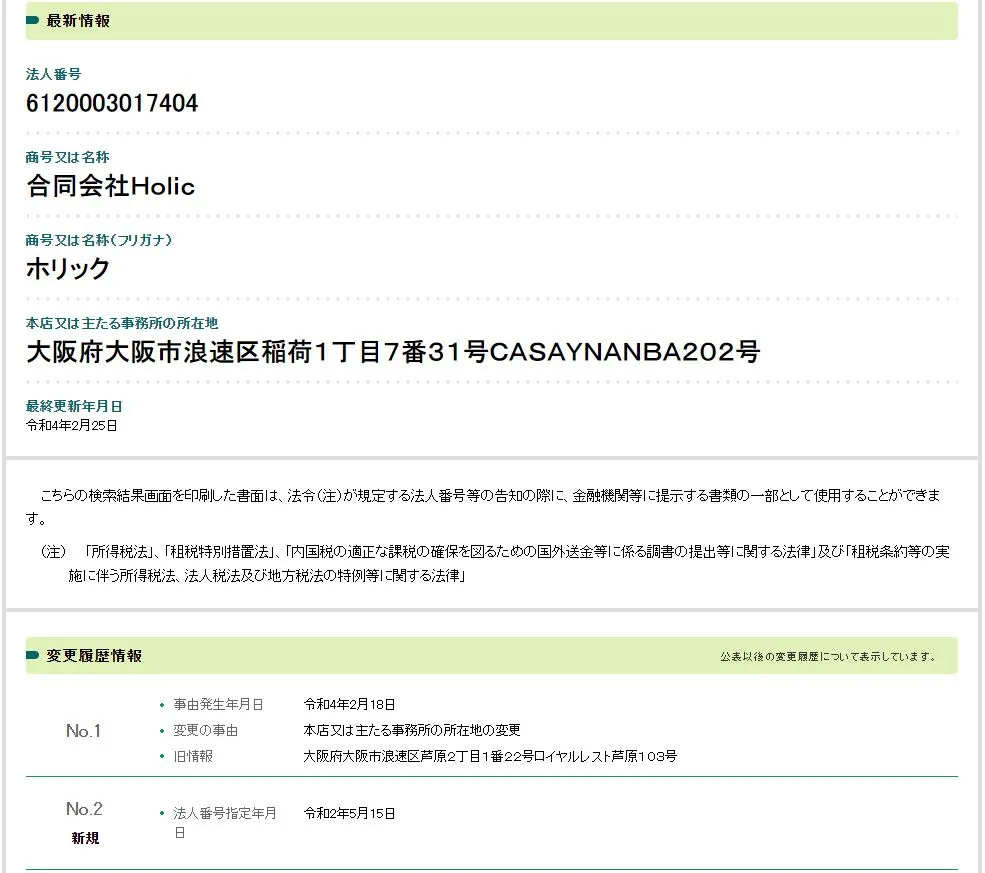Screen dimensions: 985x873
Task: Click the last updated date 令和4年2月25日
Action: click(x=72, y=425)
